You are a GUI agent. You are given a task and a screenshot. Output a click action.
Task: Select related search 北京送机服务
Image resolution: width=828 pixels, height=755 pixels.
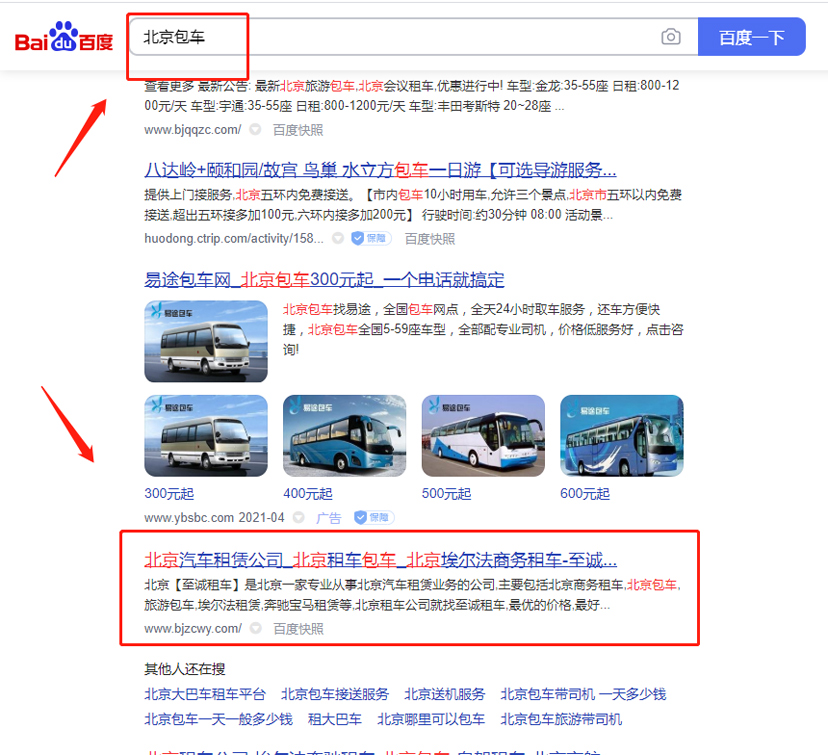[x=445, y=694]
